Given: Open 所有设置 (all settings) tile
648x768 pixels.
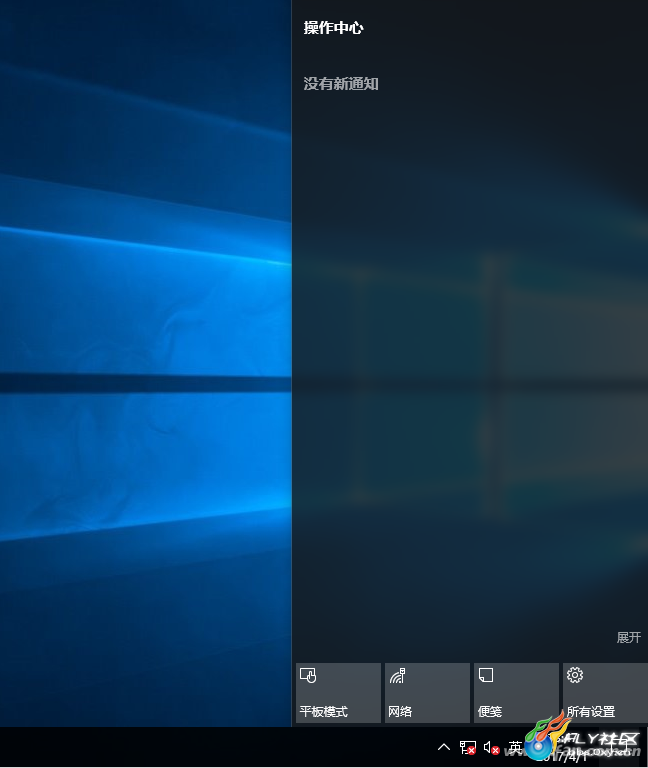Looking at the screenshot, I should click(605, 693).
